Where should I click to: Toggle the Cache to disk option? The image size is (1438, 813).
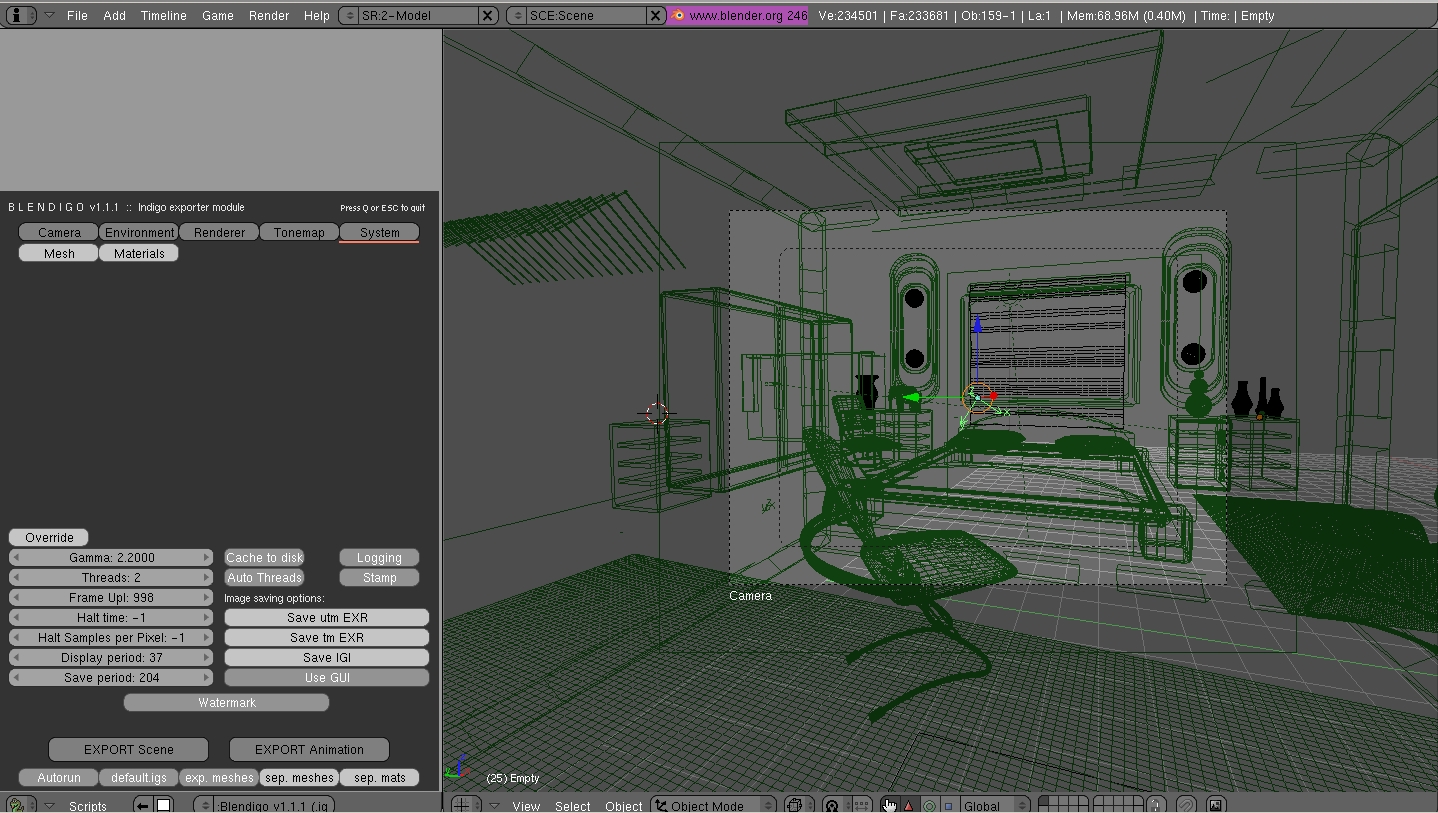coord(264,557)
